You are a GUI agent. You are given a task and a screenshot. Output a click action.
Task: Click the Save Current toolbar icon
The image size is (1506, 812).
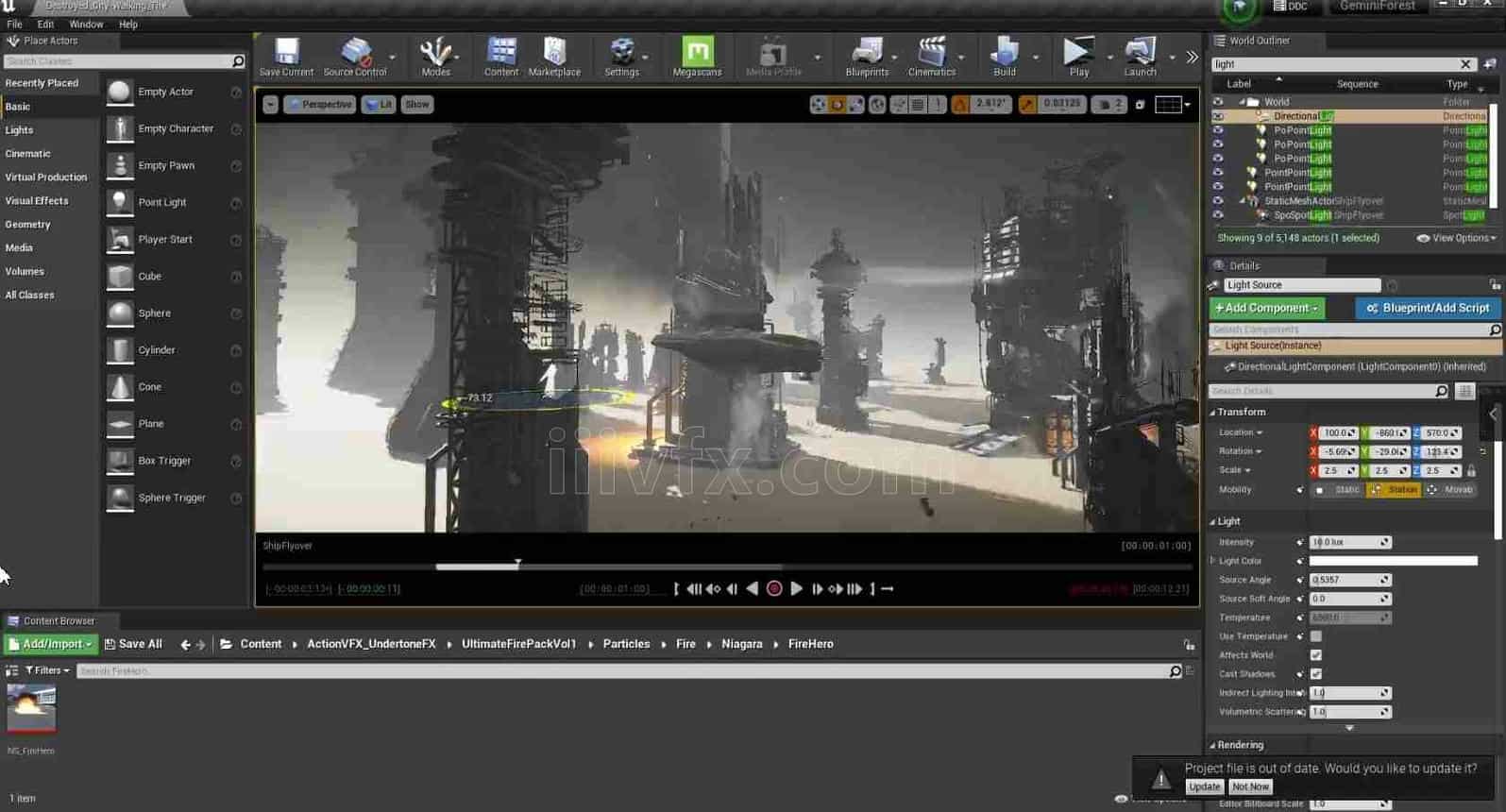(x=286, y=57)
